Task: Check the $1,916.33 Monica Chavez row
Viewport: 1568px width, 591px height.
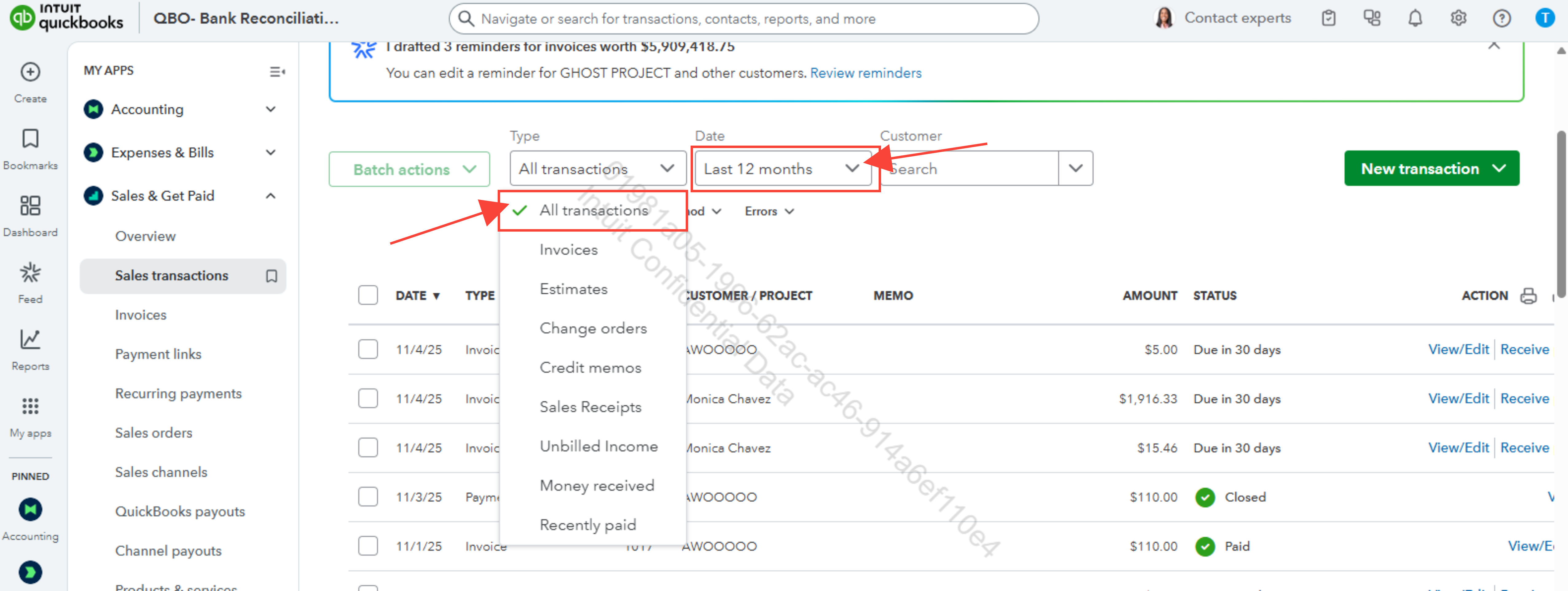Action: (368, 399)
